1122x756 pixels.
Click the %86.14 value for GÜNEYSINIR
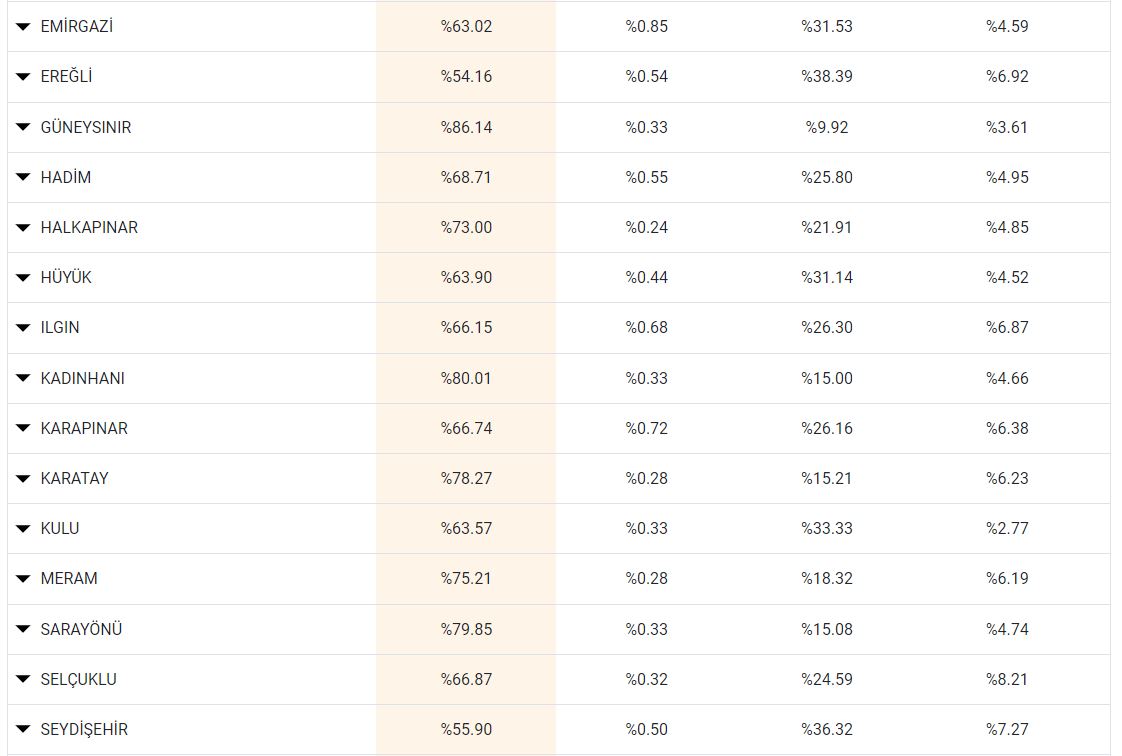[466, 127]
